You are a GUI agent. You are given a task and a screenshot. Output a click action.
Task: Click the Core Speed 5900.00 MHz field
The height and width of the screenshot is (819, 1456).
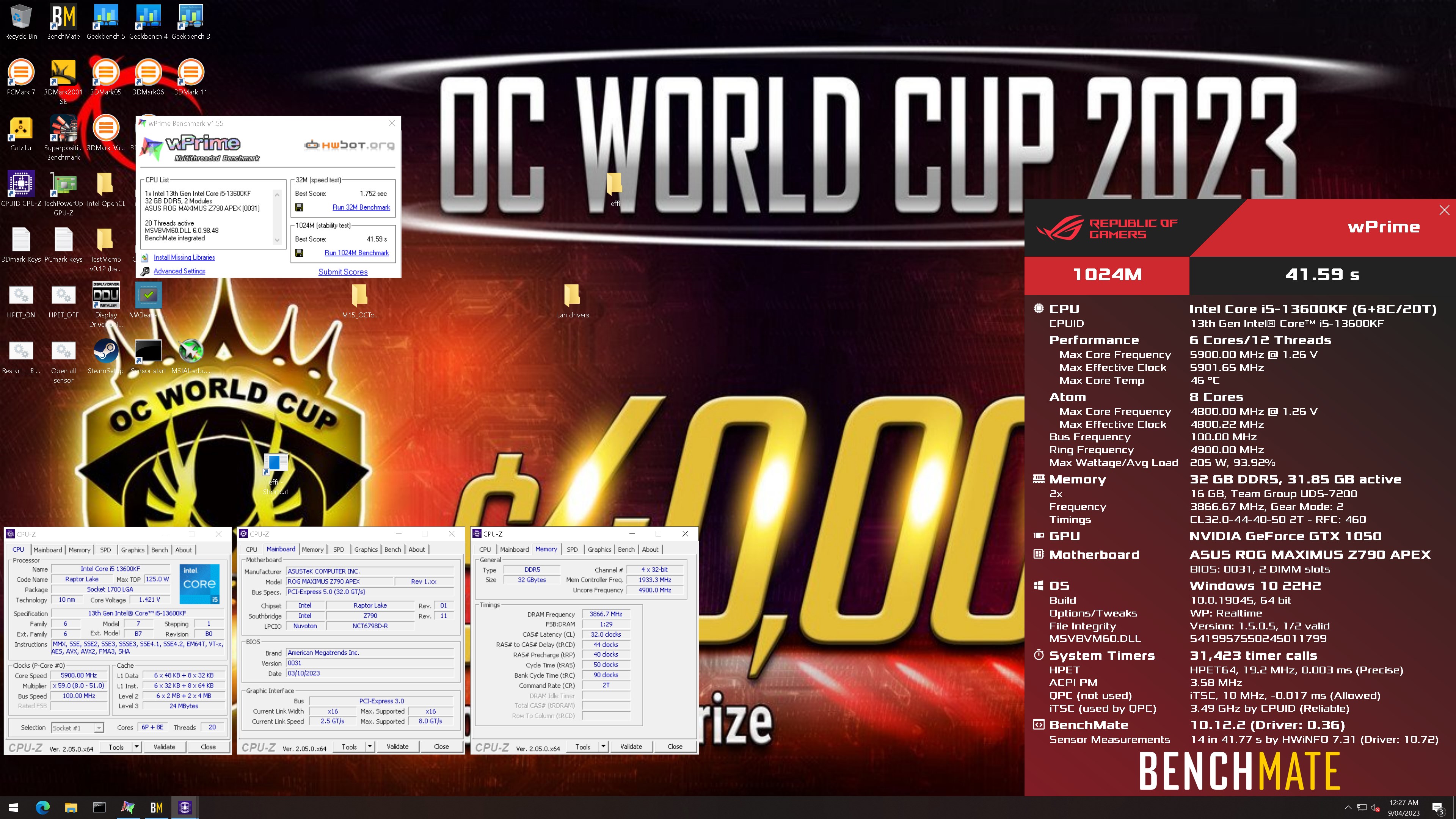tap(78, 675)
